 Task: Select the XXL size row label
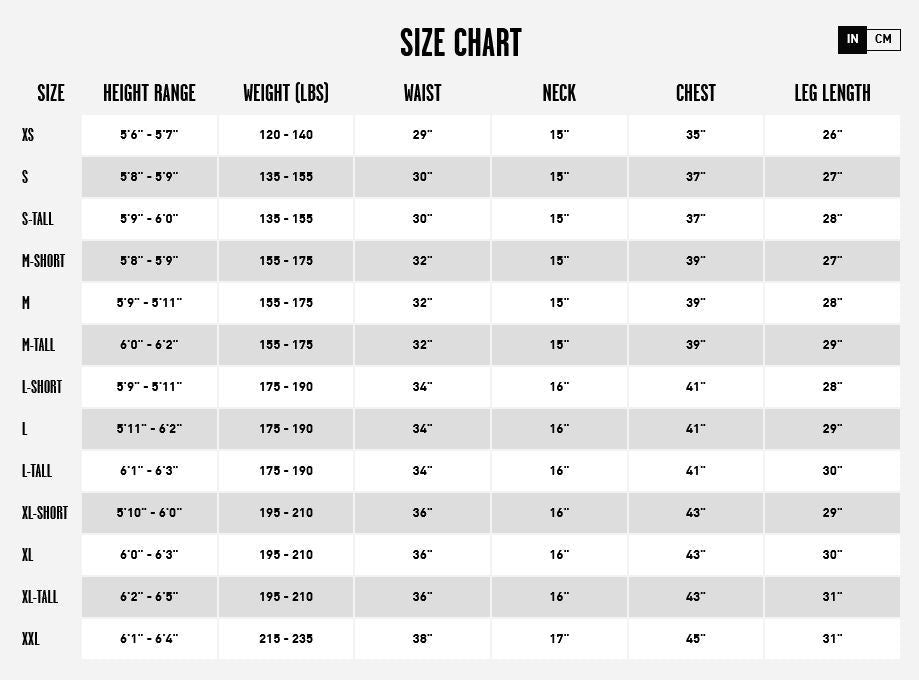click(x=31, y=639)
